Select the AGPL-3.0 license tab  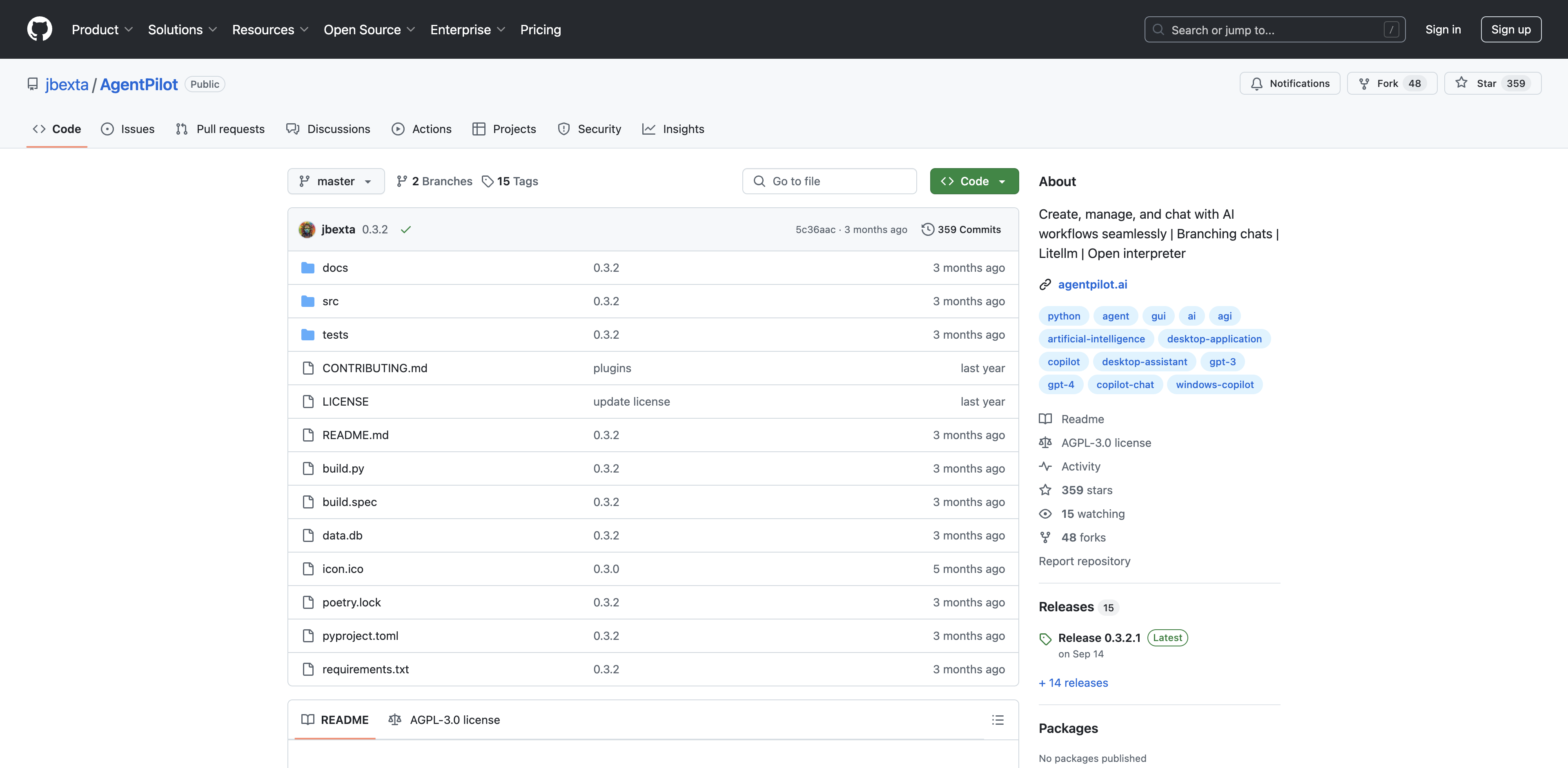click(x=444, y=720)
